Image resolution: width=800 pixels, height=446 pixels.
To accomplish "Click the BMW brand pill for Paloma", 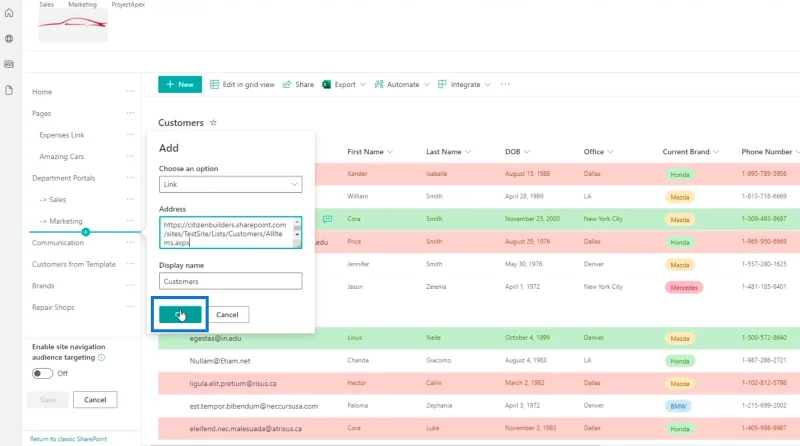I will click(678, 406).
